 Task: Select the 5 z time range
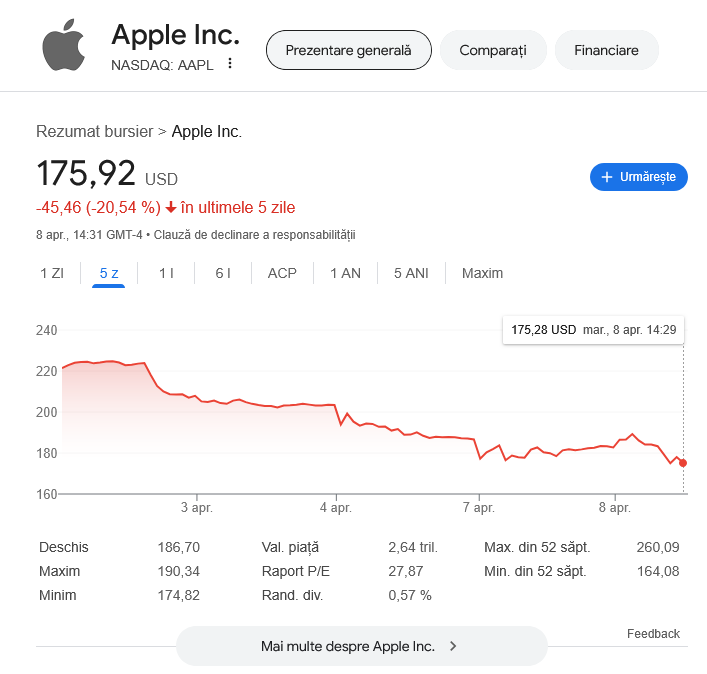[x=109, y=273]
